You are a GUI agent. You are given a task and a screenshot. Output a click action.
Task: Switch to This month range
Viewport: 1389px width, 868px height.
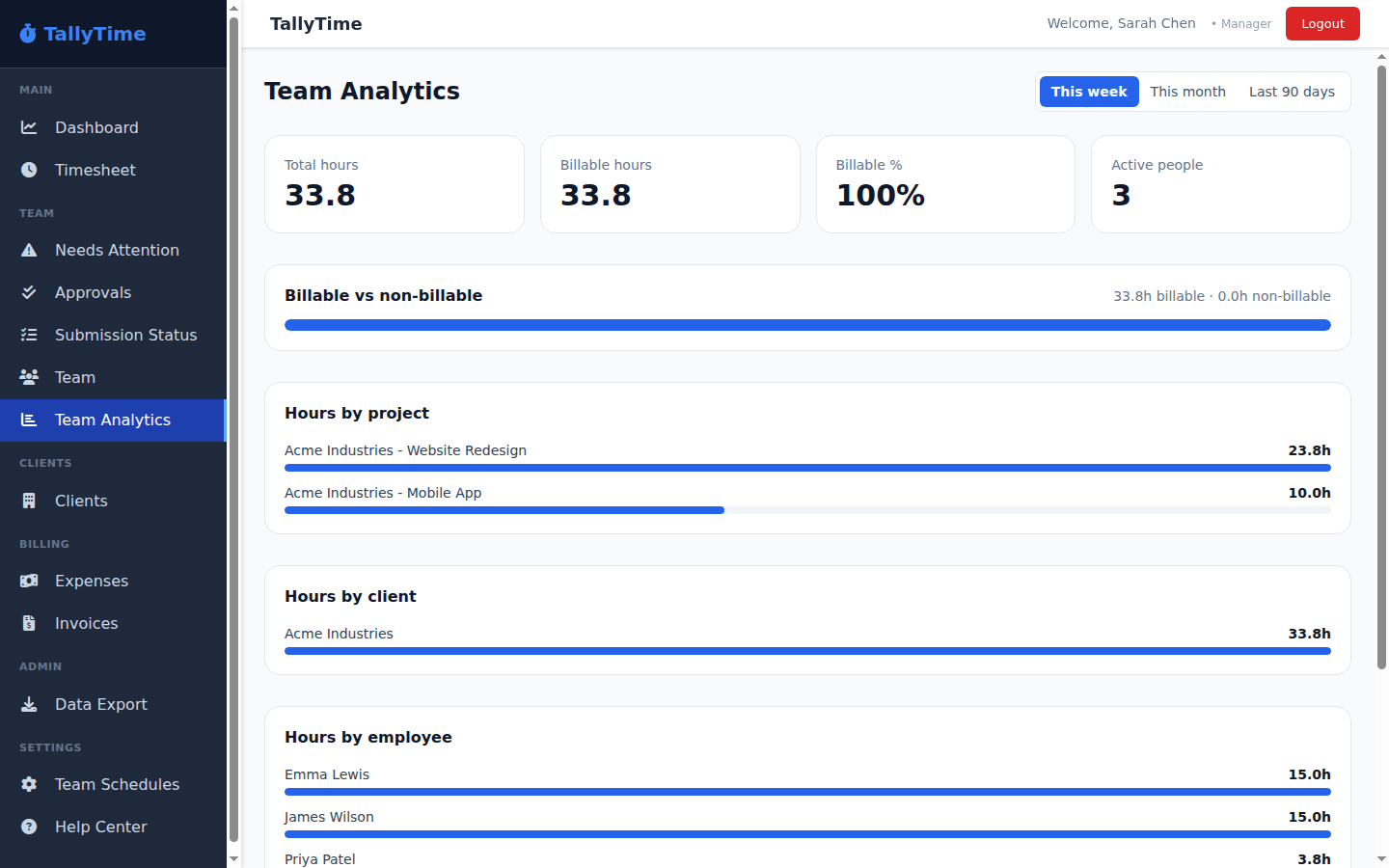(1187, 92)
